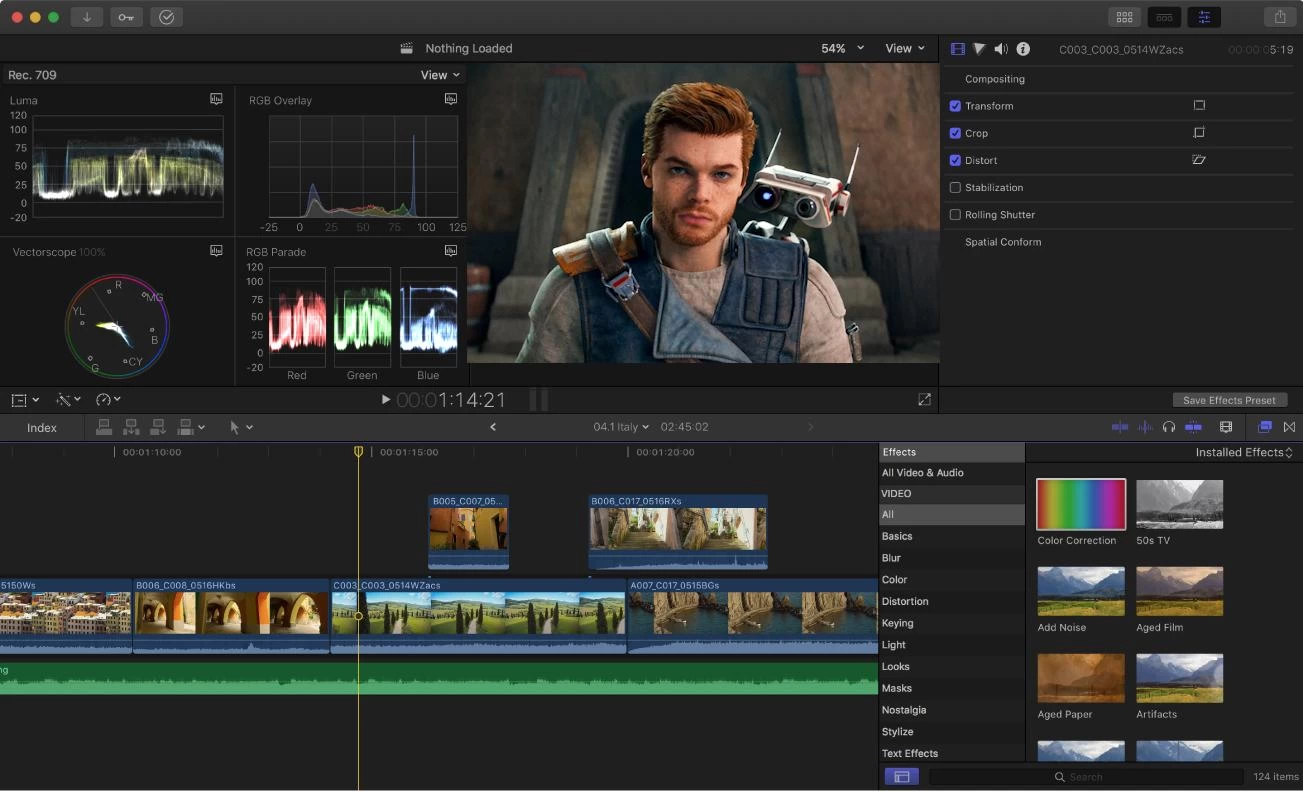
Task: Open the Audio inspector speaker icon
Action: coord(1001,49)
